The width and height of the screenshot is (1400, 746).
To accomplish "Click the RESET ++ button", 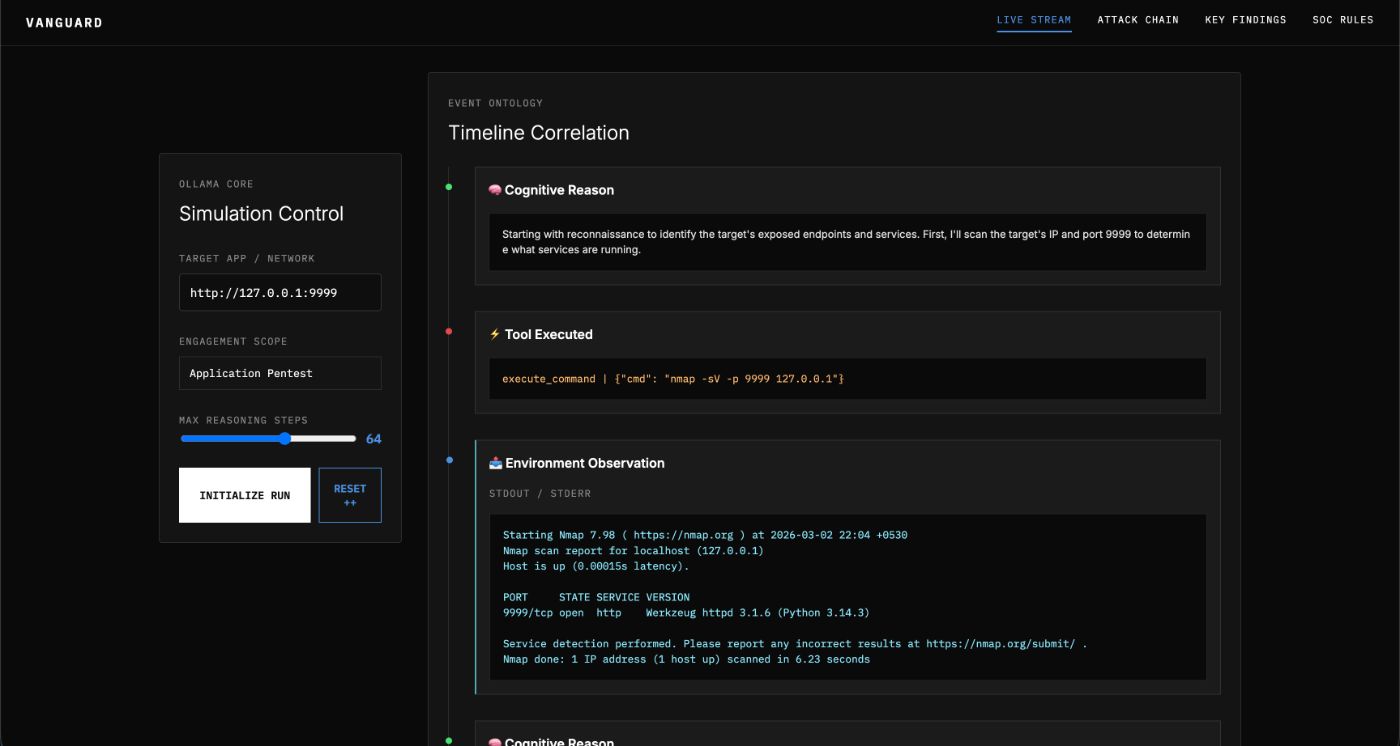I will (349, 495).
